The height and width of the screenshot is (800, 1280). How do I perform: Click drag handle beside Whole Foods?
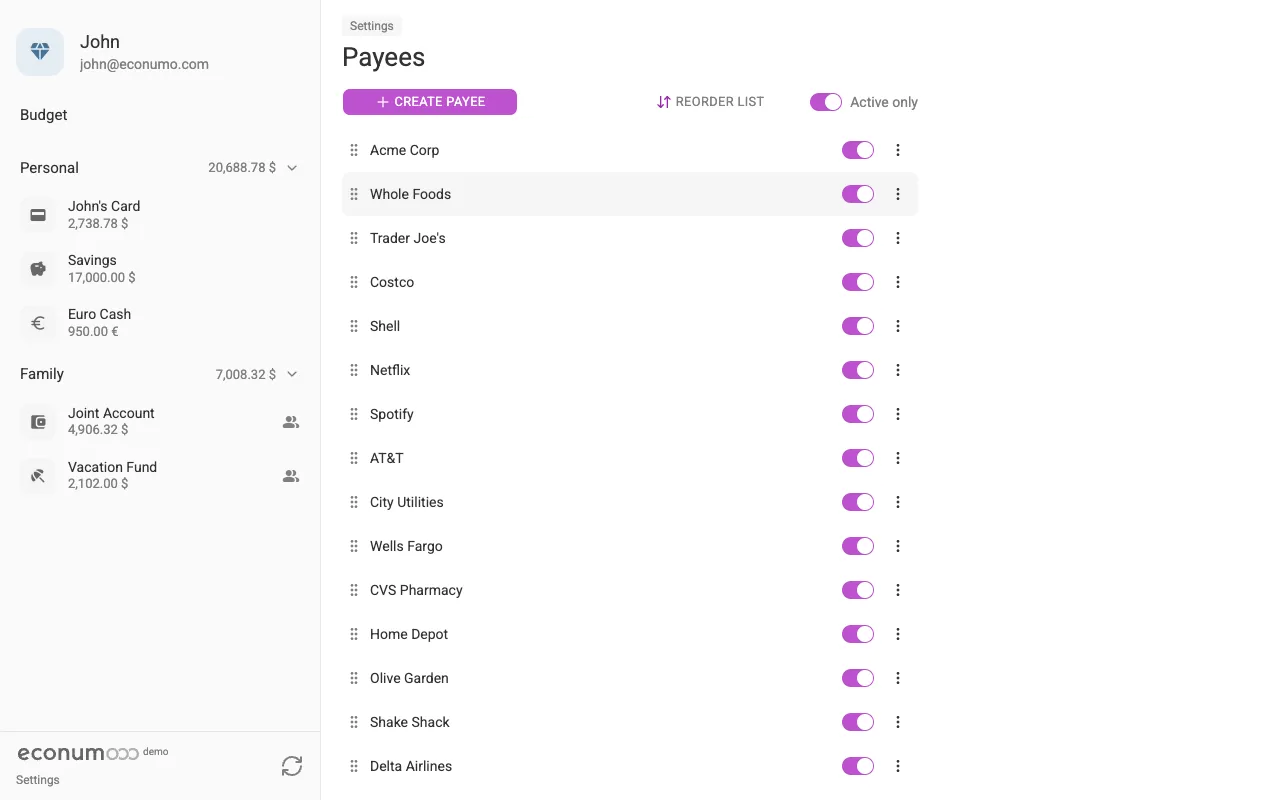tap(354, 194)
